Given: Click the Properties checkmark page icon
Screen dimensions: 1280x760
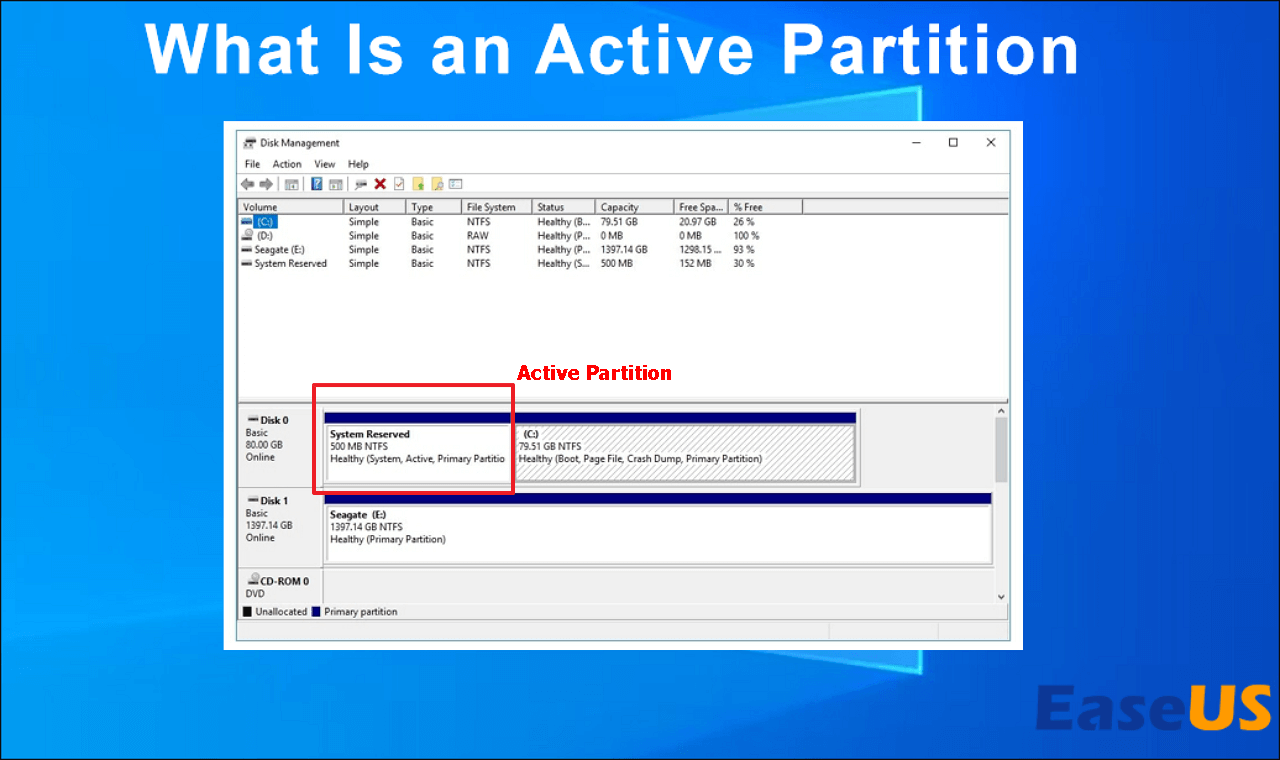Looking at the screenshot, I should (x=399, y=184).
